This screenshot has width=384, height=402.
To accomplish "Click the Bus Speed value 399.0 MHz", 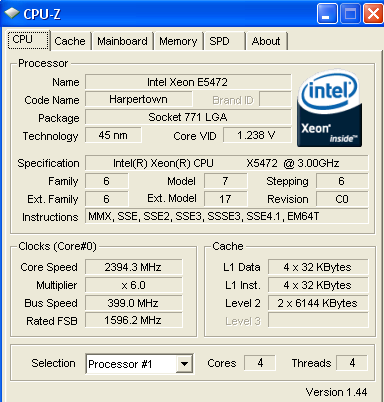I will point(134,303).
